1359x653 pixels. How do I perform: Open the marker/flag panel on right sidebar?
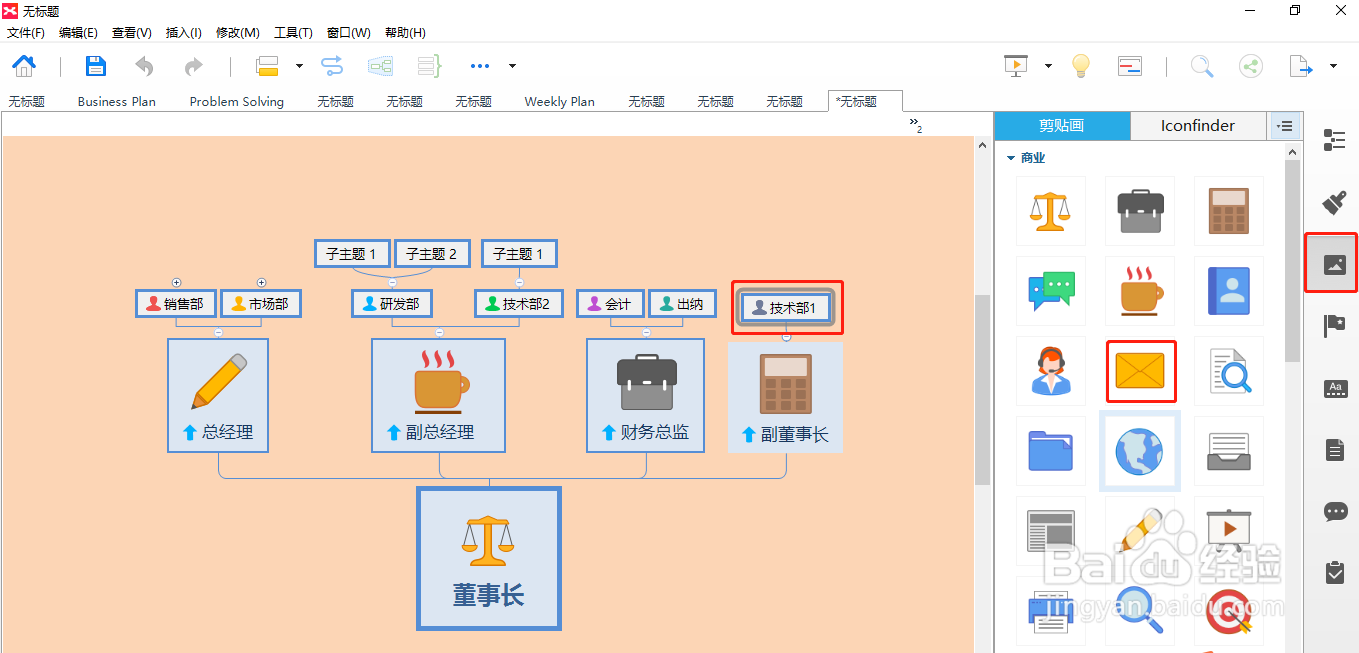pos(1335,325)
